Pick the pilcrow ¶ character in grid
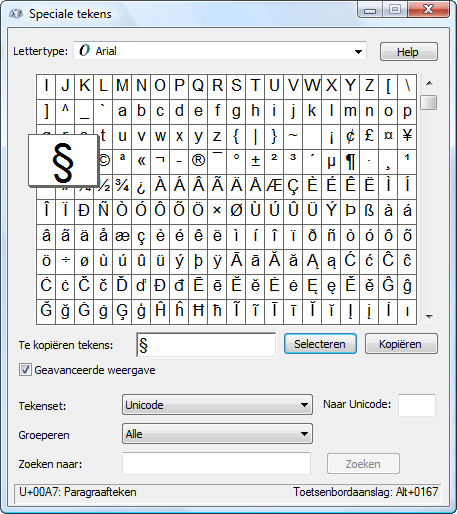Screen dimensions: 457x514 [x=350, y=162]
